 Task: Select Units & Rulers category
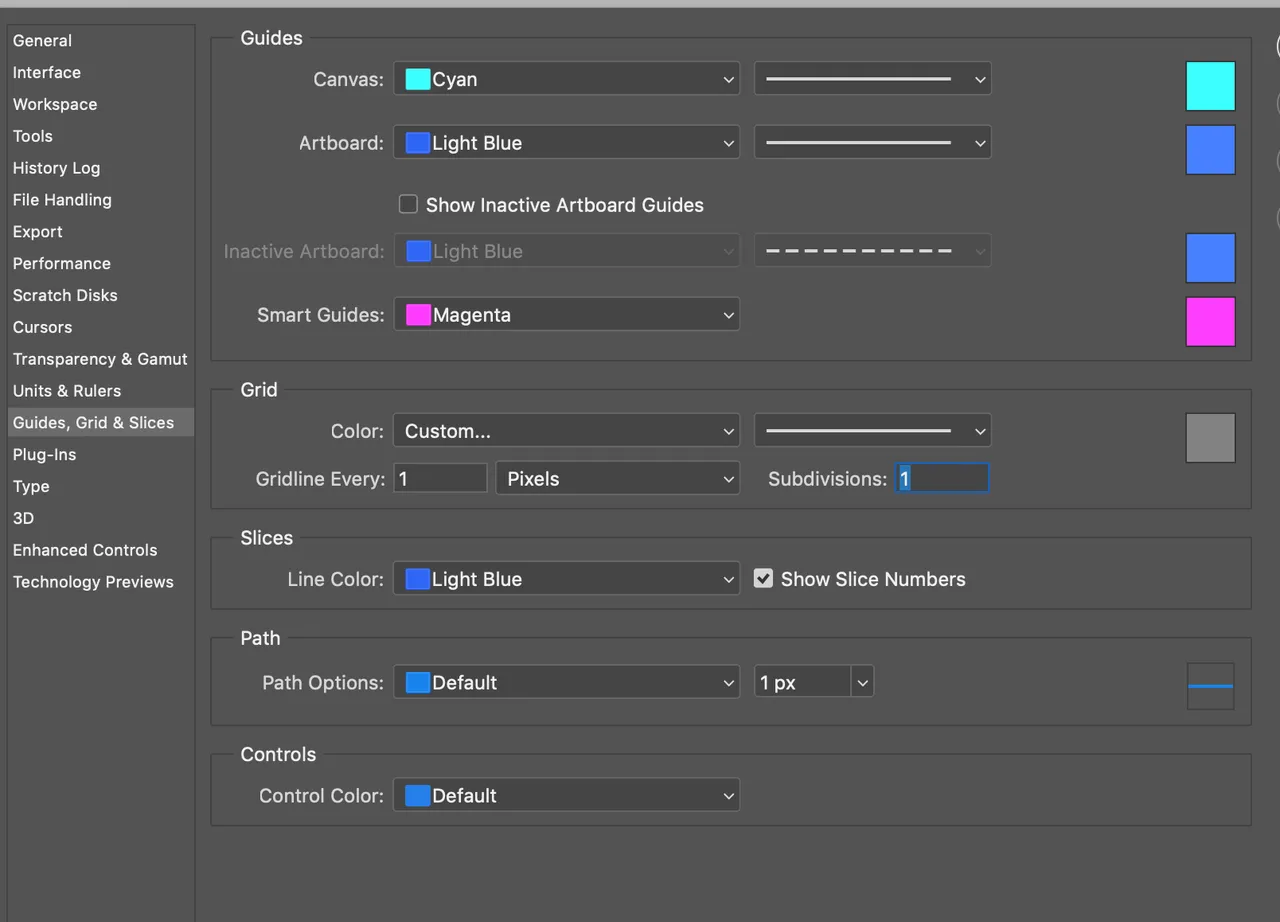click(66, 391)
